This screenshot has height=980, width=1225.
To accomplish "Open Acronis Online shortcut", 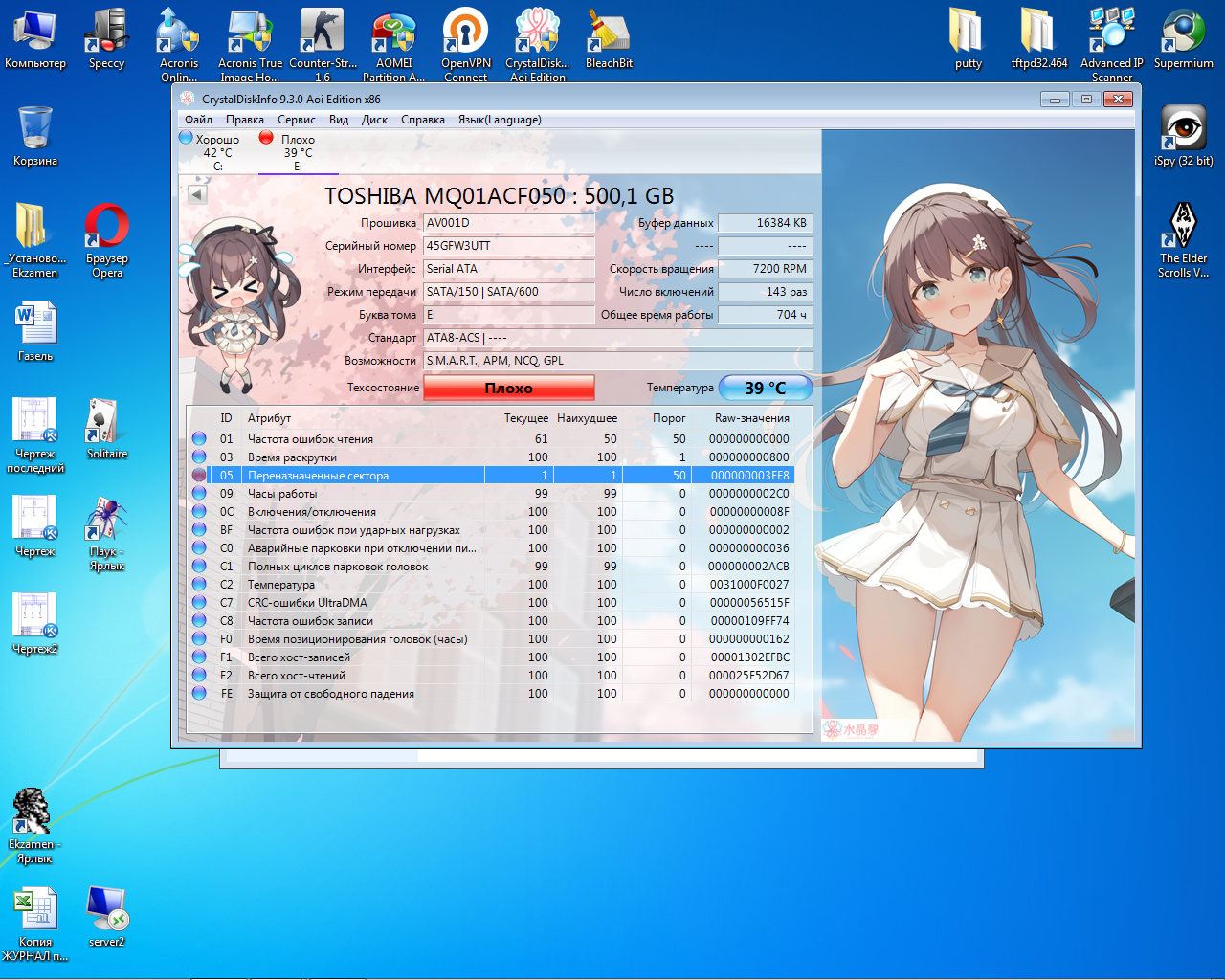I will coord(179,44).
